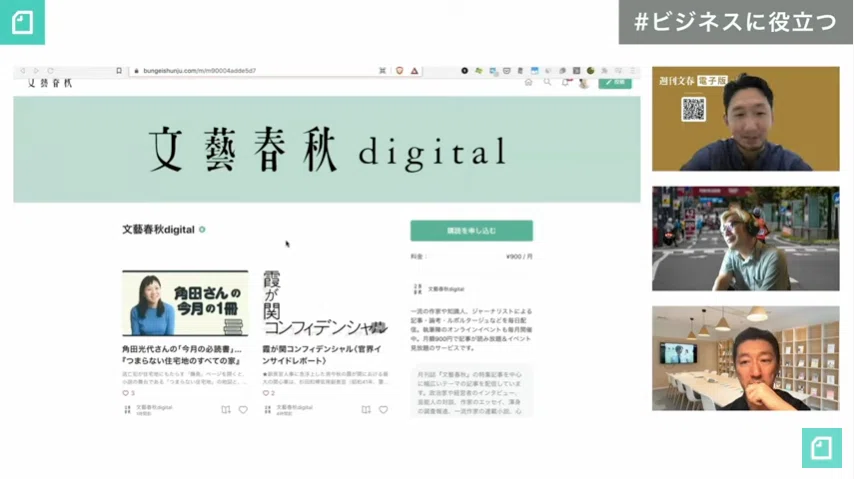Click the gray box text starting 月刊誌『文藝春秋』
The image size is (854, 479).
(471, 392)
